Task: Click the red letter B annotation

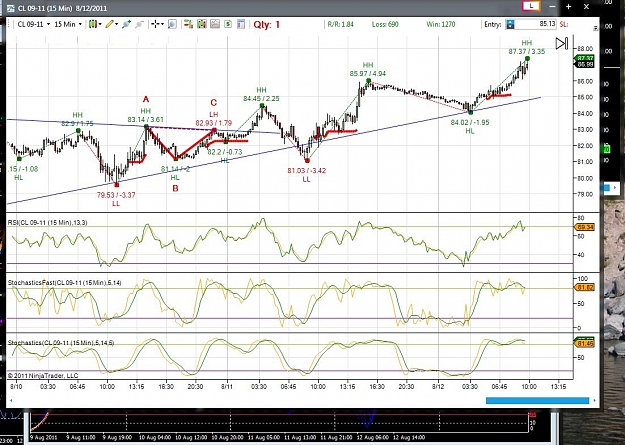Action: 175,188
